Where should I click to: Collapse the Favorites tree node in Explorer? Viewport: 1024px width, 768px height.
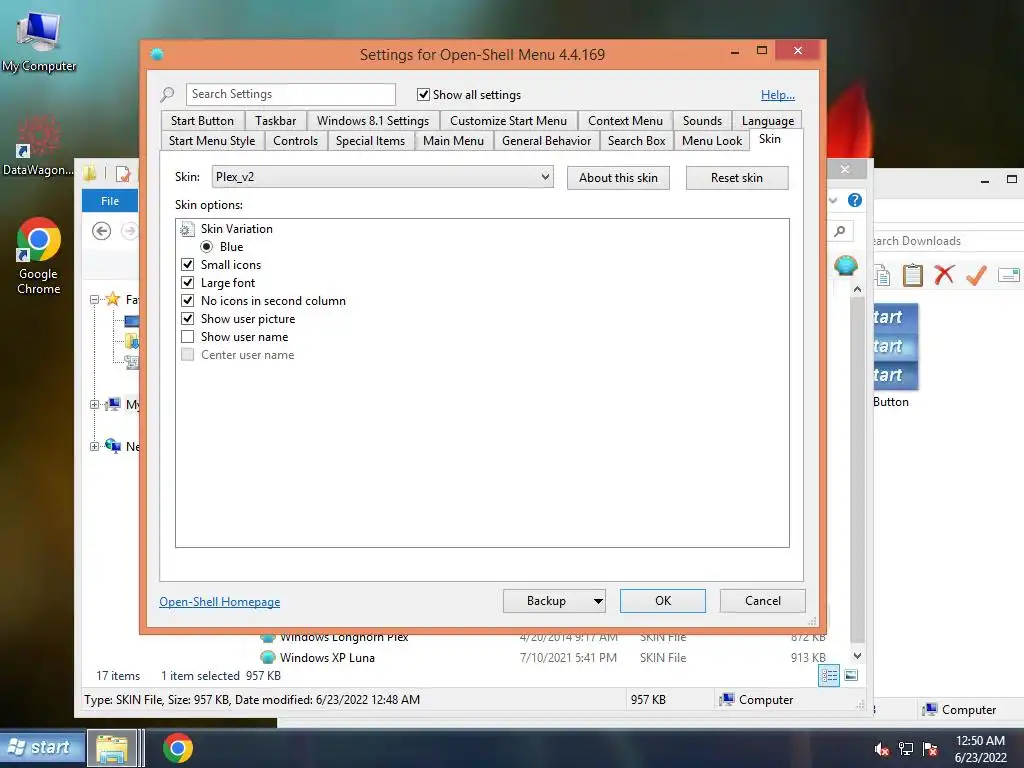(x=94, y=300)
